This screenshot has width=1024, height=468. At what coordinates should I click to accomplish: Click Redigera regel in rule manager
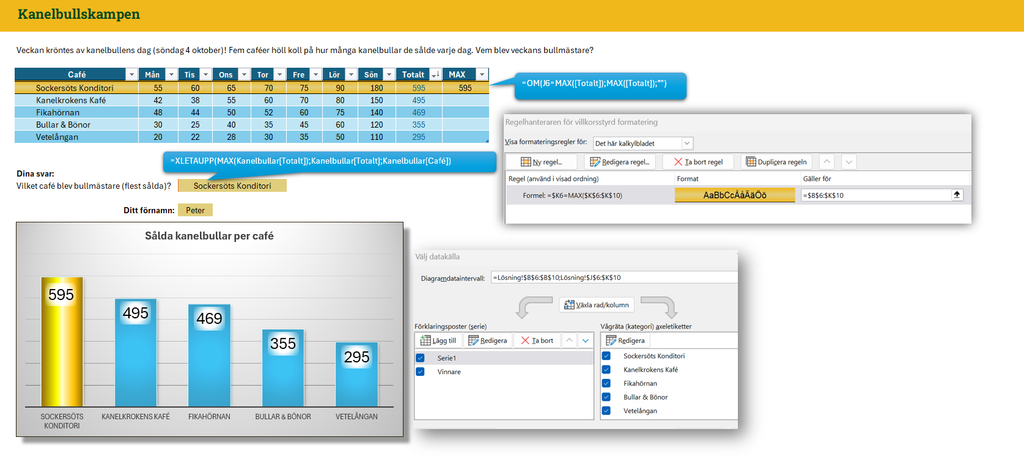pyautogui.click(x=619, y=162)
